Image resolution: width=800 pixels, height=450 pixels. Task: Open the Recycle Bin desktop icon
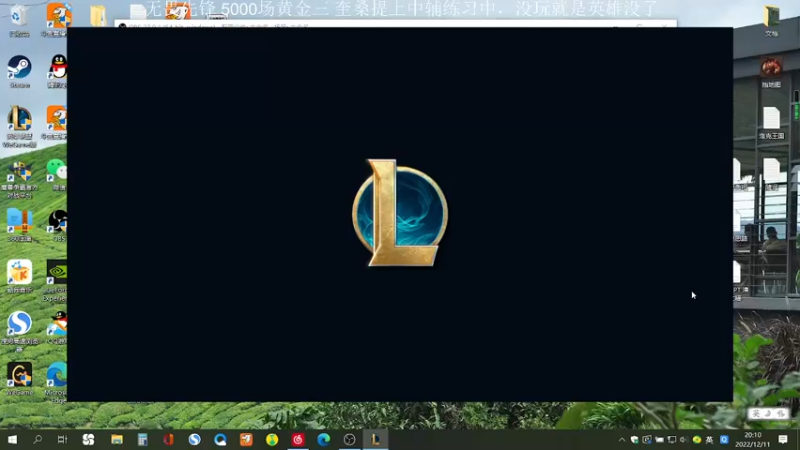click(x=19, y=20)
